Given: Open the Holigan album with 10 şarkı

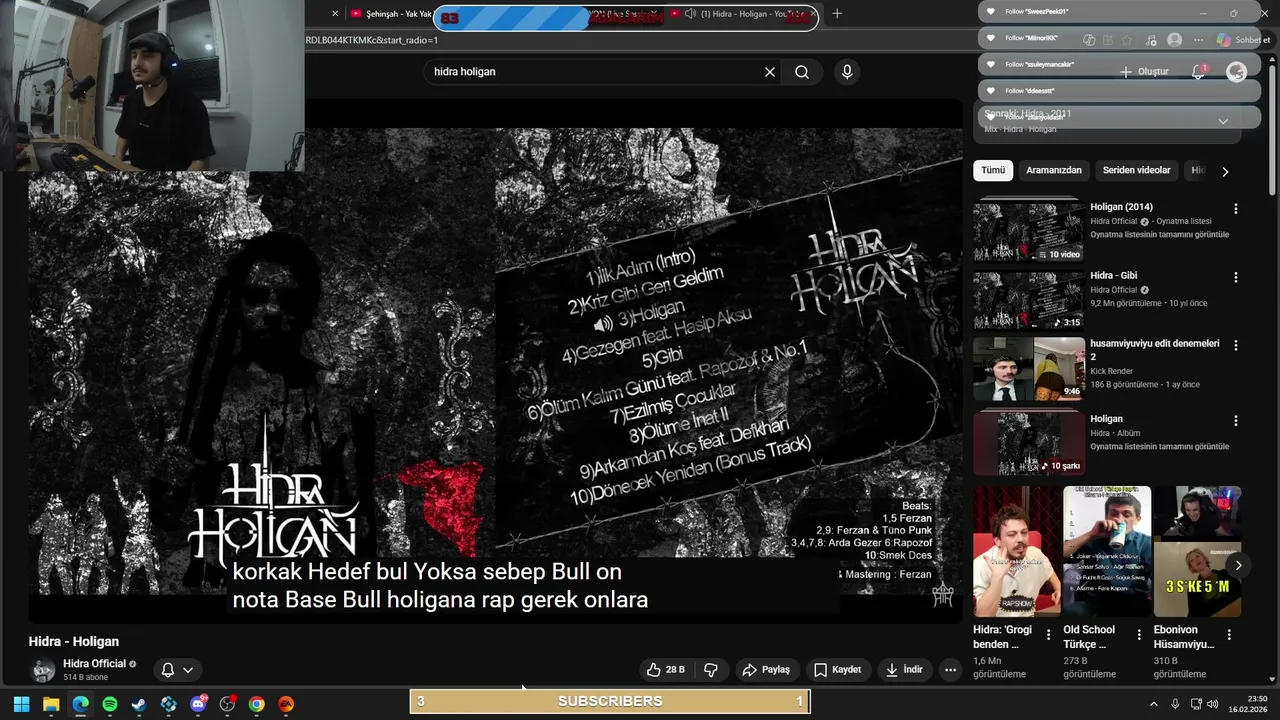Looking at the screenshot, I should tap(1028, 444).
